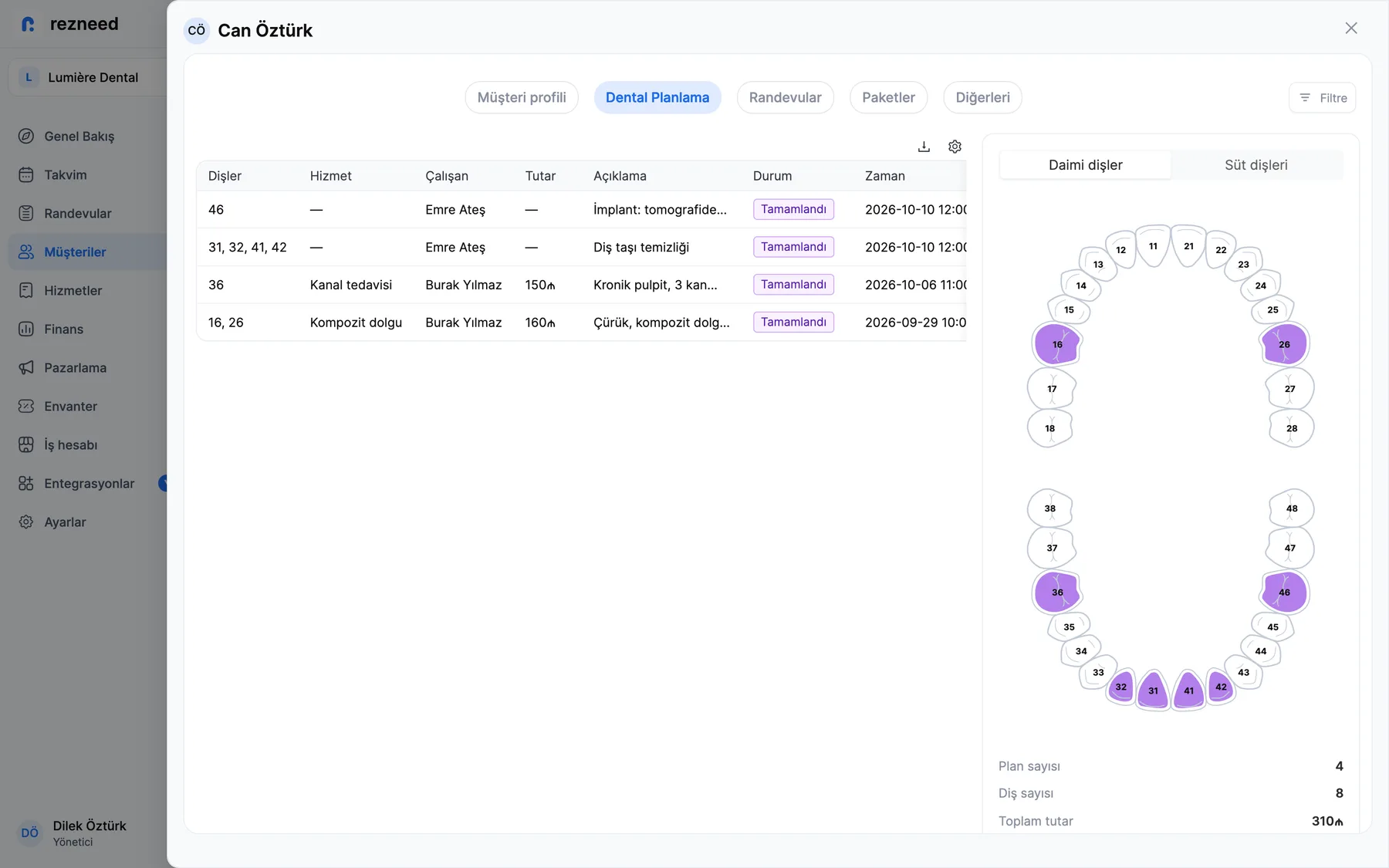Open Hizmetler section
1389x868 pixels.
73,291
